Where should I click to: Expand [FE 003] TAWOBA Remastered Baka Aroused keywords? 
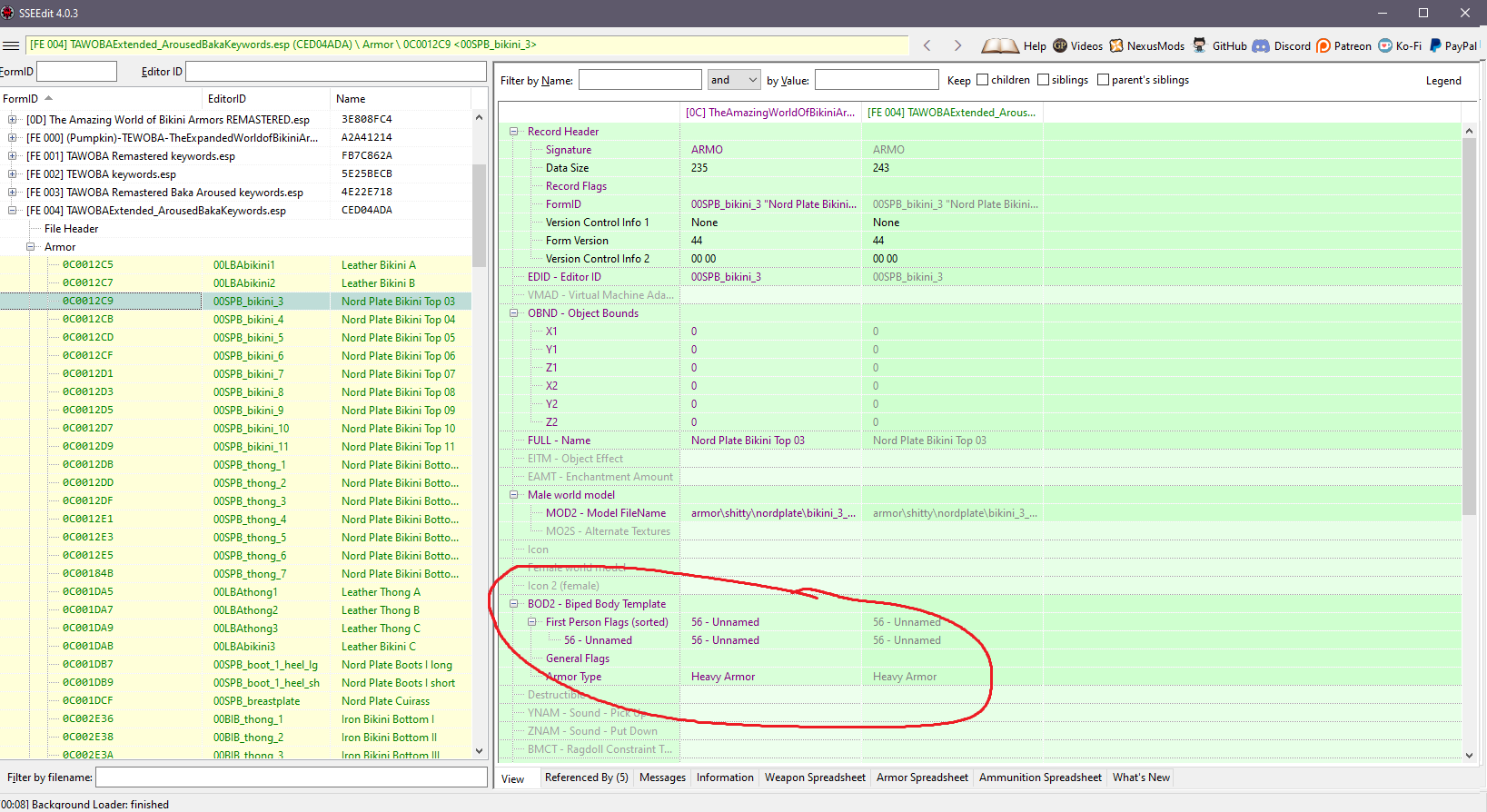pos(12,192)
